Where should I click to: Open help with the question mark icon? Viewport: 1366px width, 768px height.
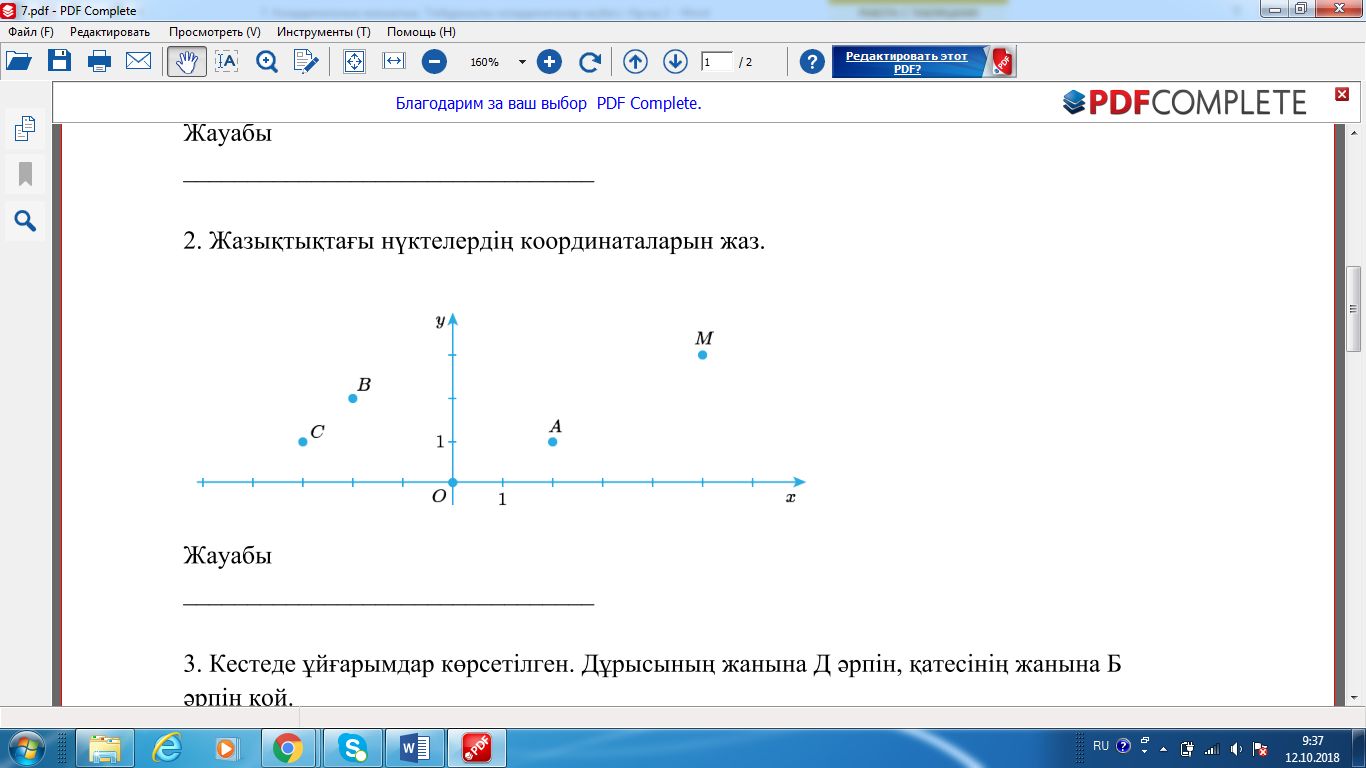tap(813, 61)
